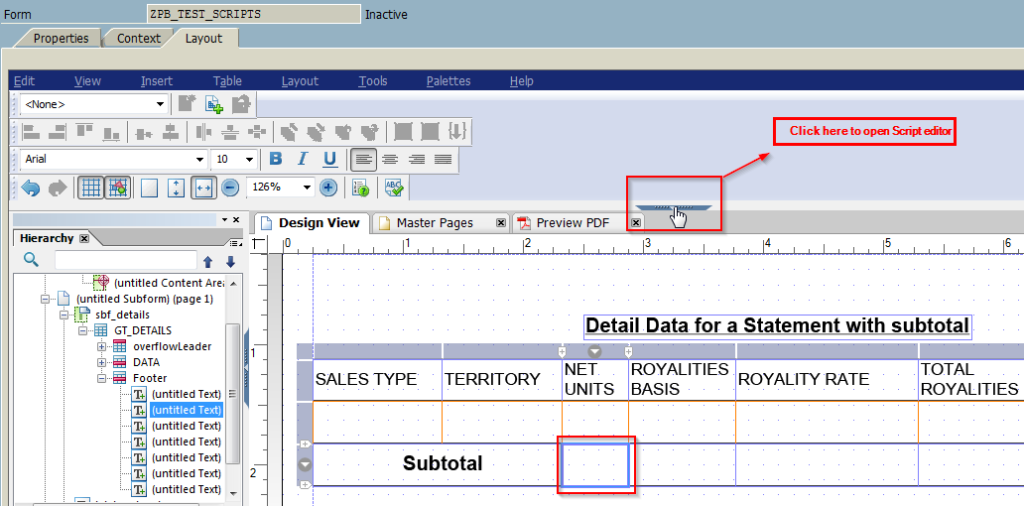This screenshot has width=1024, height=506.
Task: Expand the DATA node
Action: [102, 362]
